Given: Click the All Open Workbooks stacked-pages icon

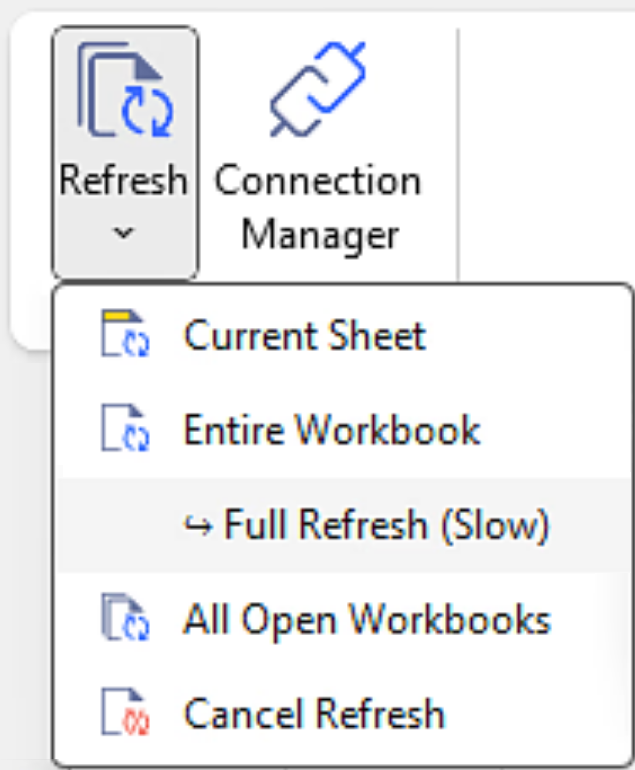Looking at the screenshot, I should click(125, 617).
